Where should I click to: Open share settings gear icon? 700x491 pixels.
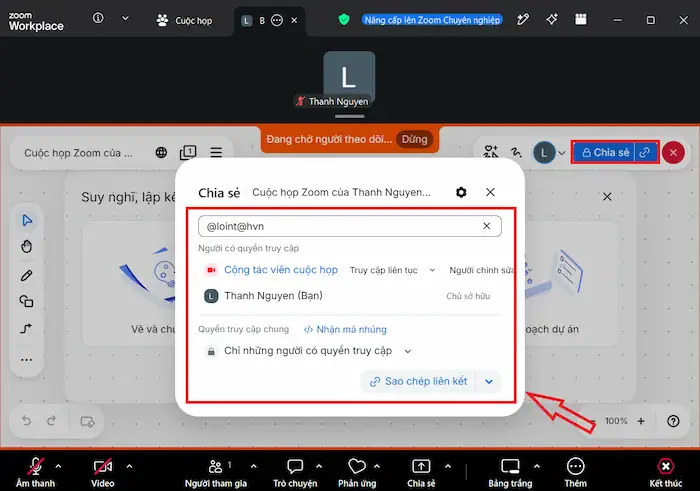coord(461,192)
